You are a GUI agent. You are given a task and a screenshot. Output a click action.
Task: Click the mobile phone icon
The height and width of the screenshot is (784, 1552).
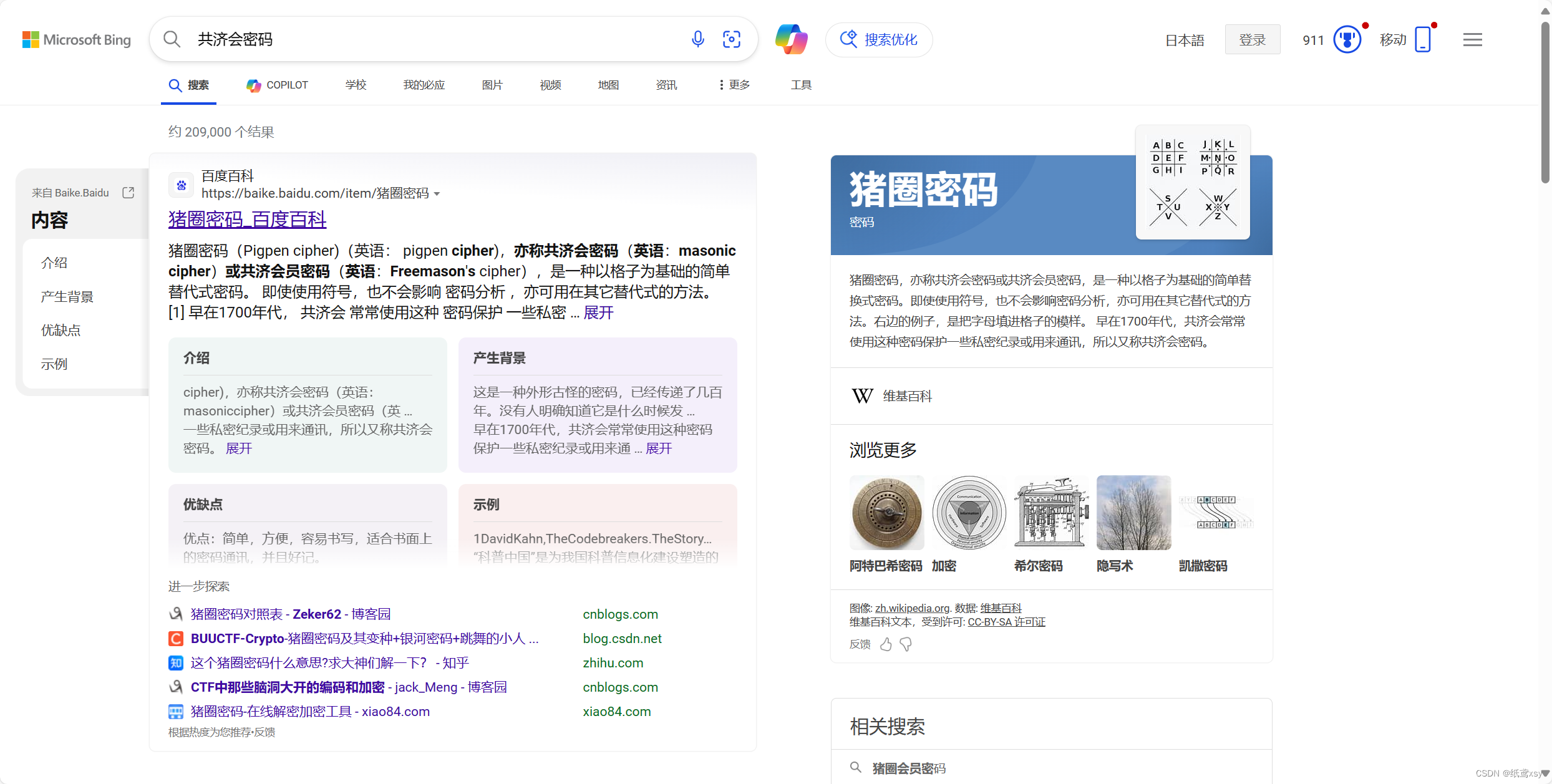click(x=1423, y=40)
